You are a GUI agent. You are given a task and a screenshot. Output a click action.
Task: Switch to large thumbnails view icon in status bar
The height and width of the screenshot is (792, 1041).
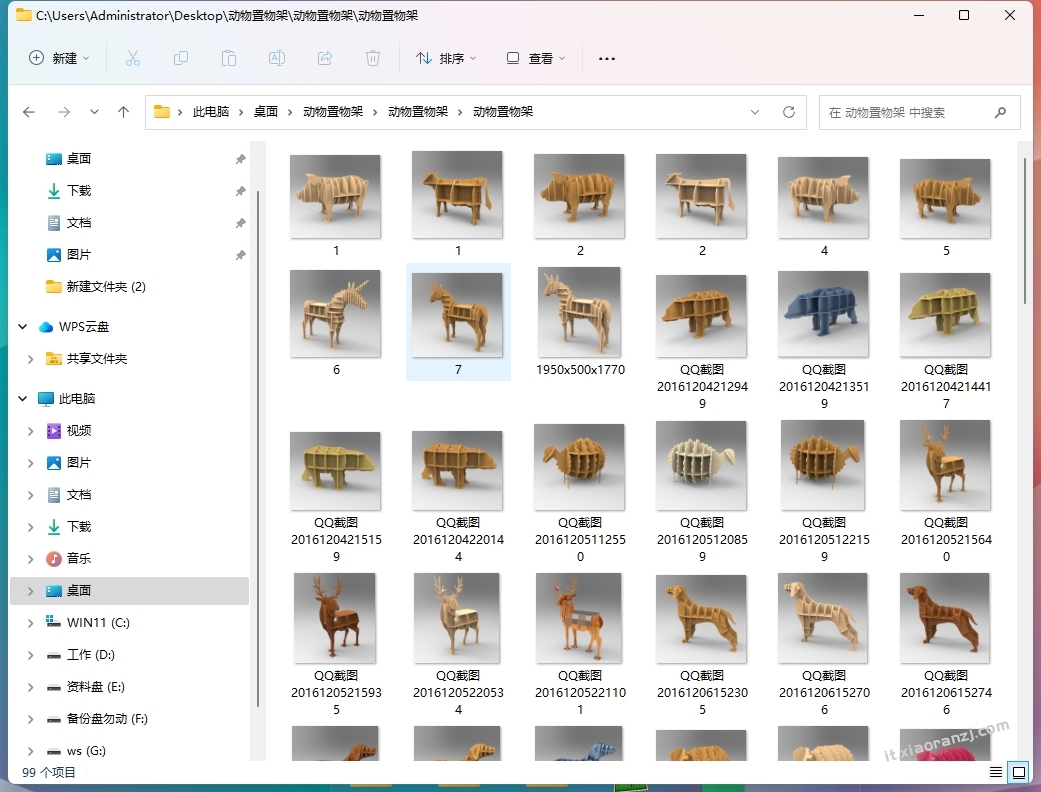tap(1018, 772)
